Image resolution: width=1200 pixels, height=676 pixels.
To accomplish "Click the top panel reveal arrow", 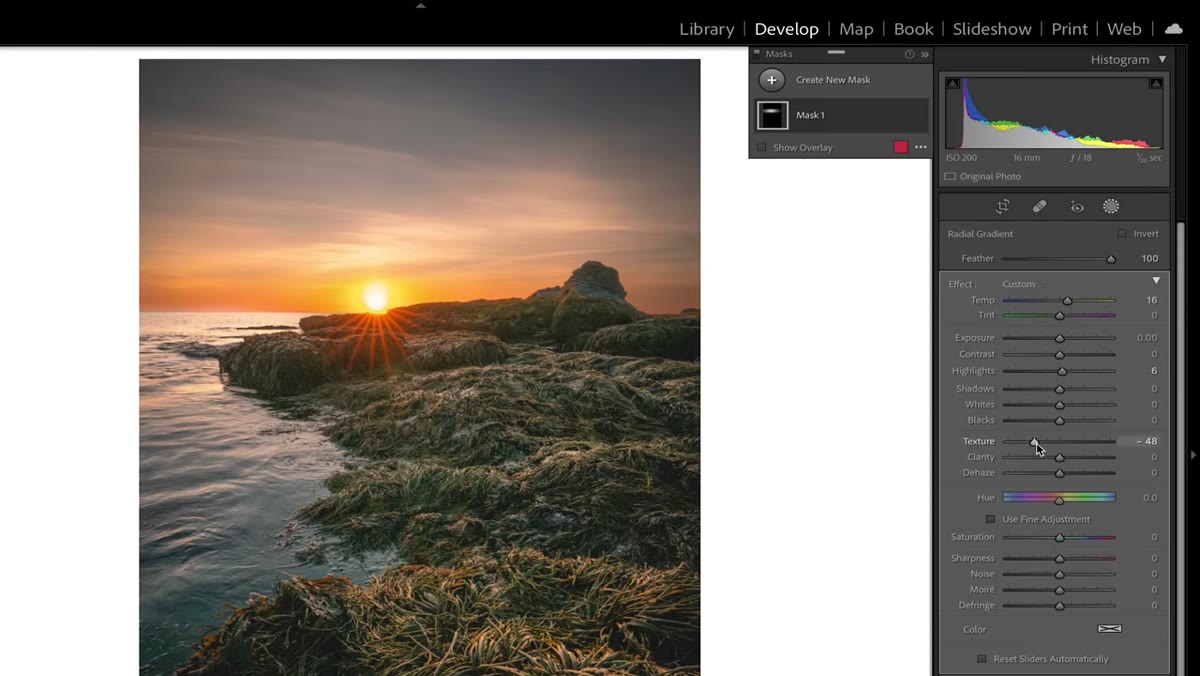I will [x=421, y=5].
